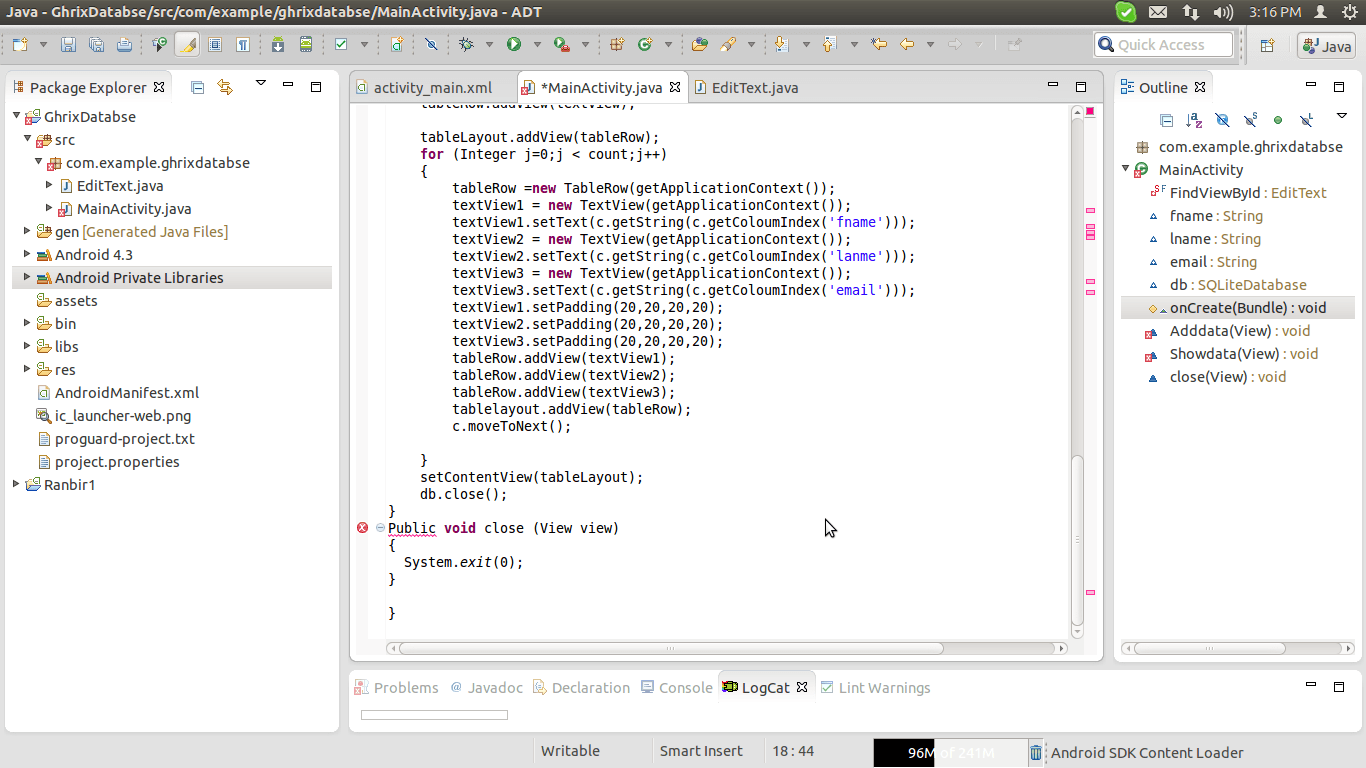Open the Android SDK Manager icon
The height and width of the screenshot is (768, 1366).
point(277,45)
